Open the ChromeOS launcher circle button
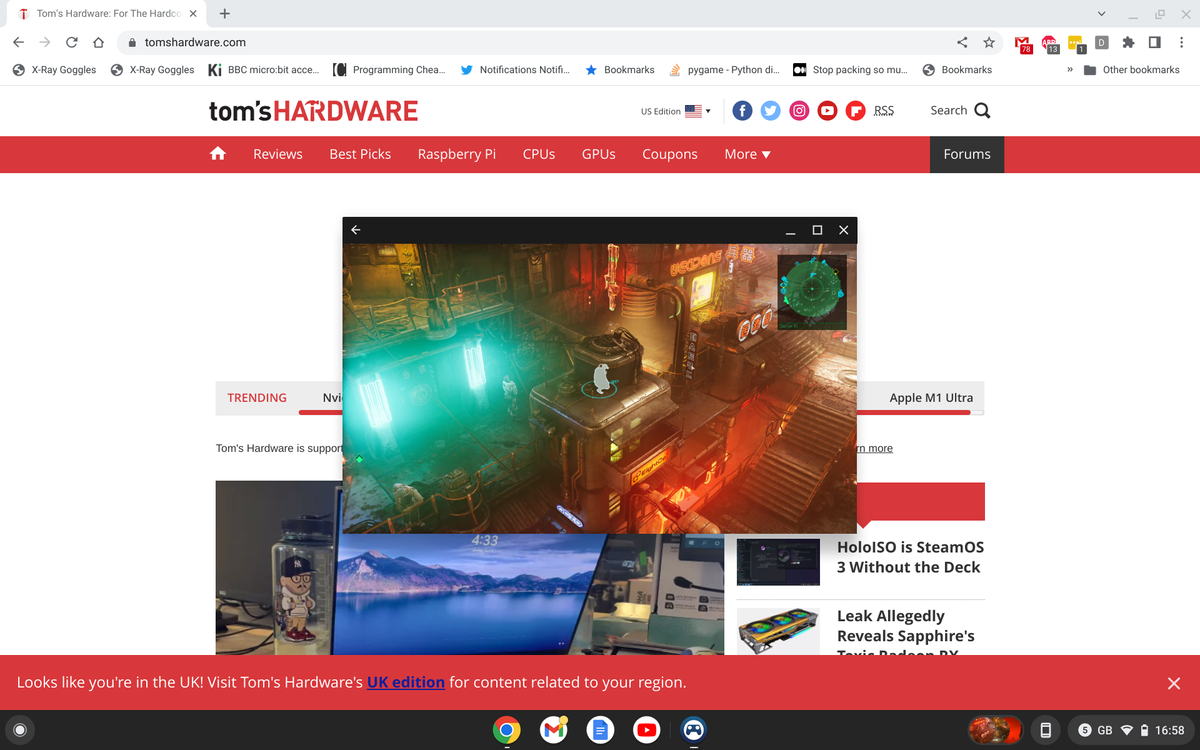Screen dimensions: 1200x750 point(19,730)
